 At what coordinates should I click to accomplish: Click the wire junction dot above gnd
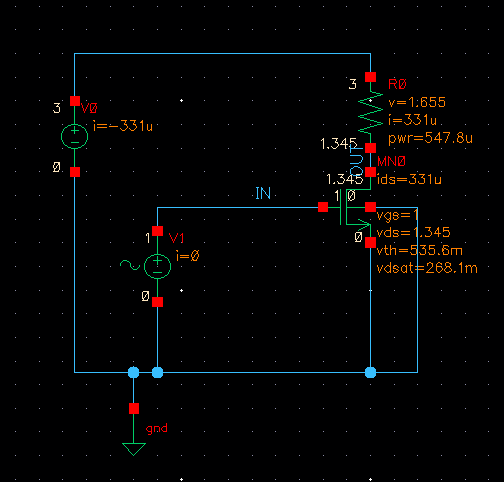(x=134, y=372)
